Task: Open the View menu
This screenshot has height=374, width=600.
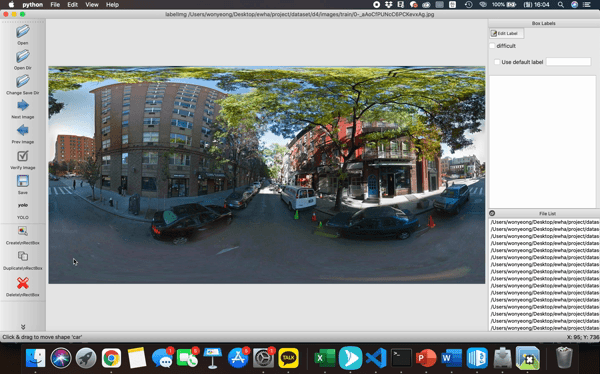Action: [92, 5]
